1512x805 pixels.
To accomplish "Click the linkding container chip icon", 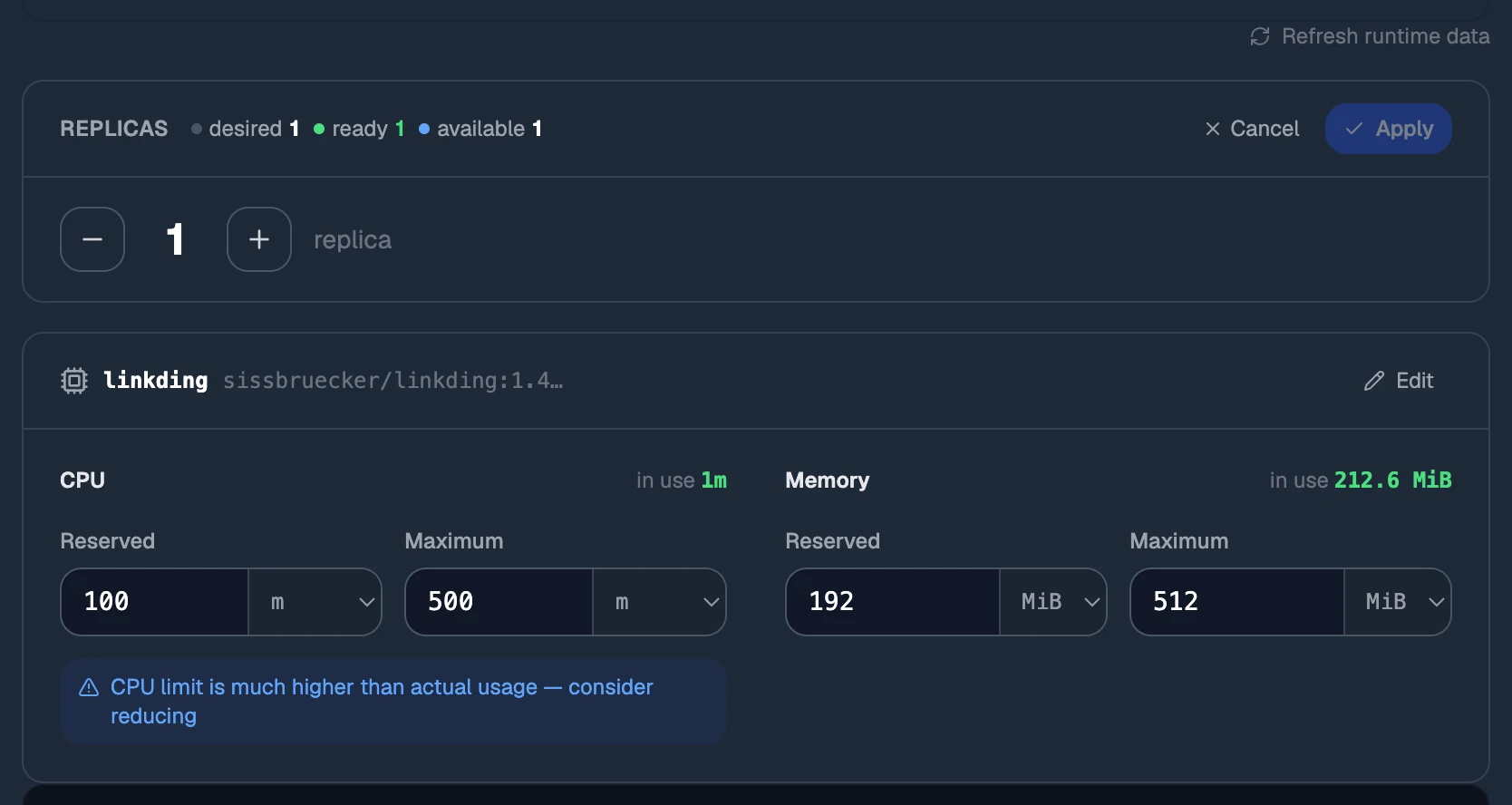I will coord(74,381).
